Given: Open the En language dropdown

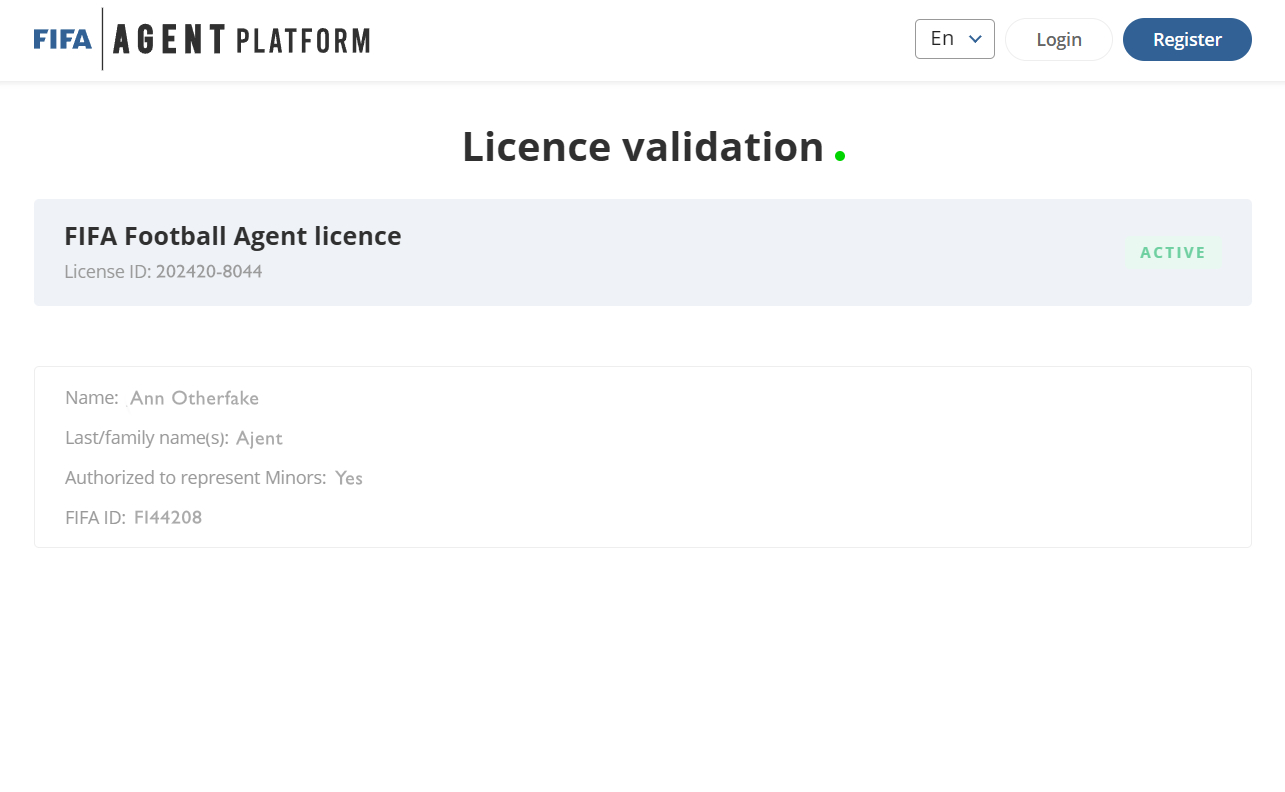Looking at the screenshot, I should [x=955, y=39].
